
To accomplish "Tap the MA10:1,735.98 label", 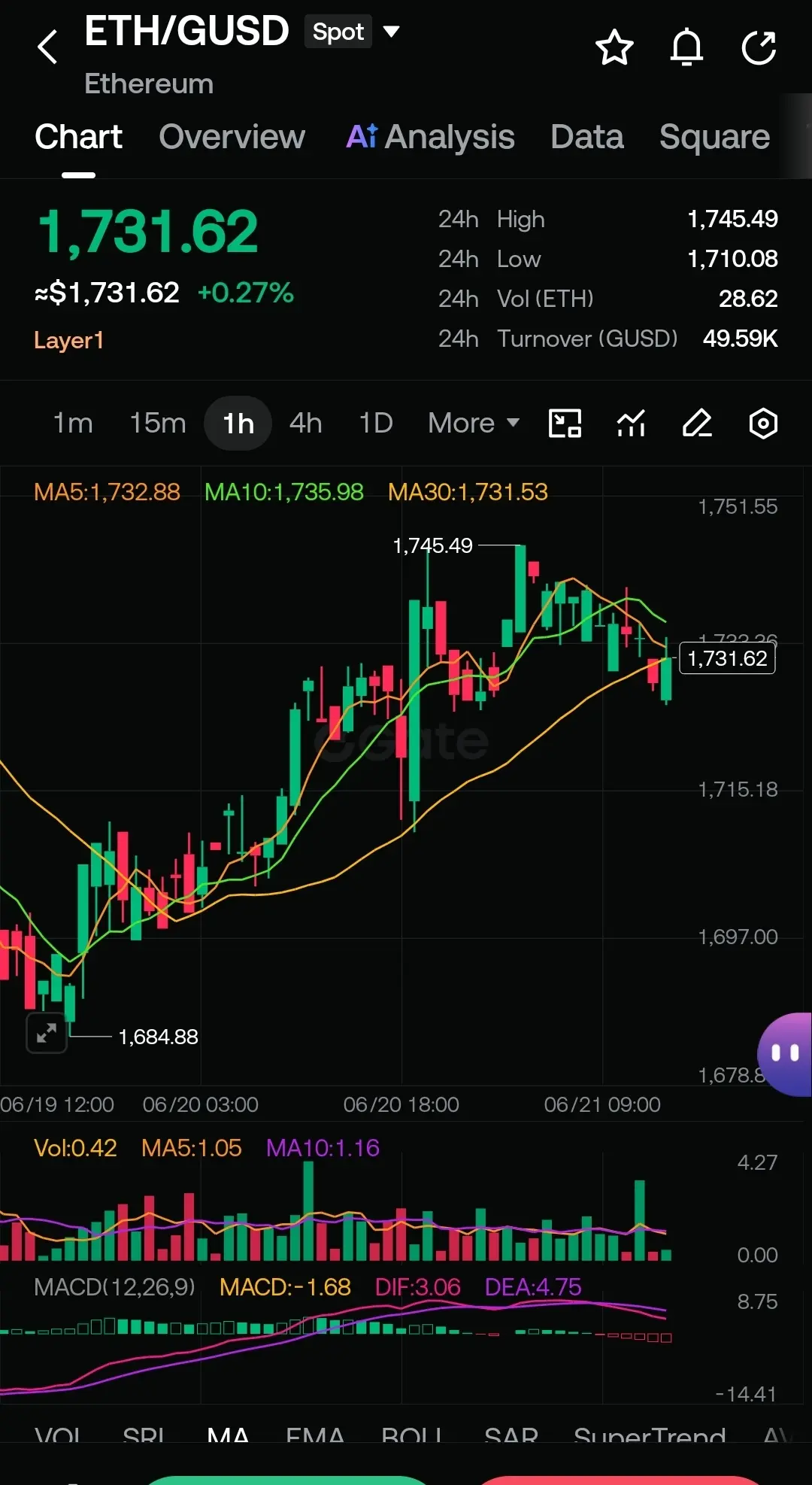I will [284, 492].
